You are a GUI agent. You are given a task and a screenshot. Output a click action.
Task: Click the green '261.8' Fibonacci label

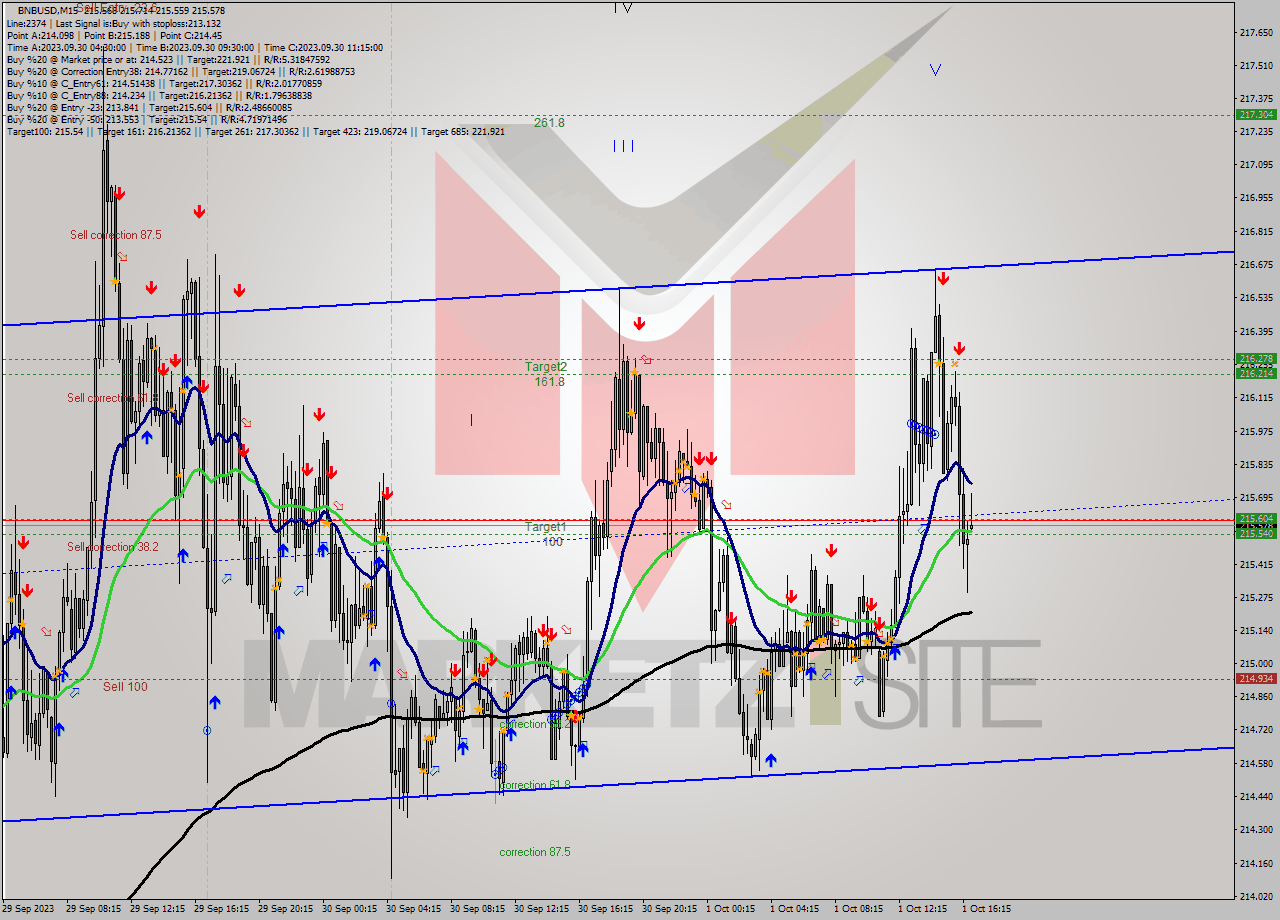coord(549,123)
